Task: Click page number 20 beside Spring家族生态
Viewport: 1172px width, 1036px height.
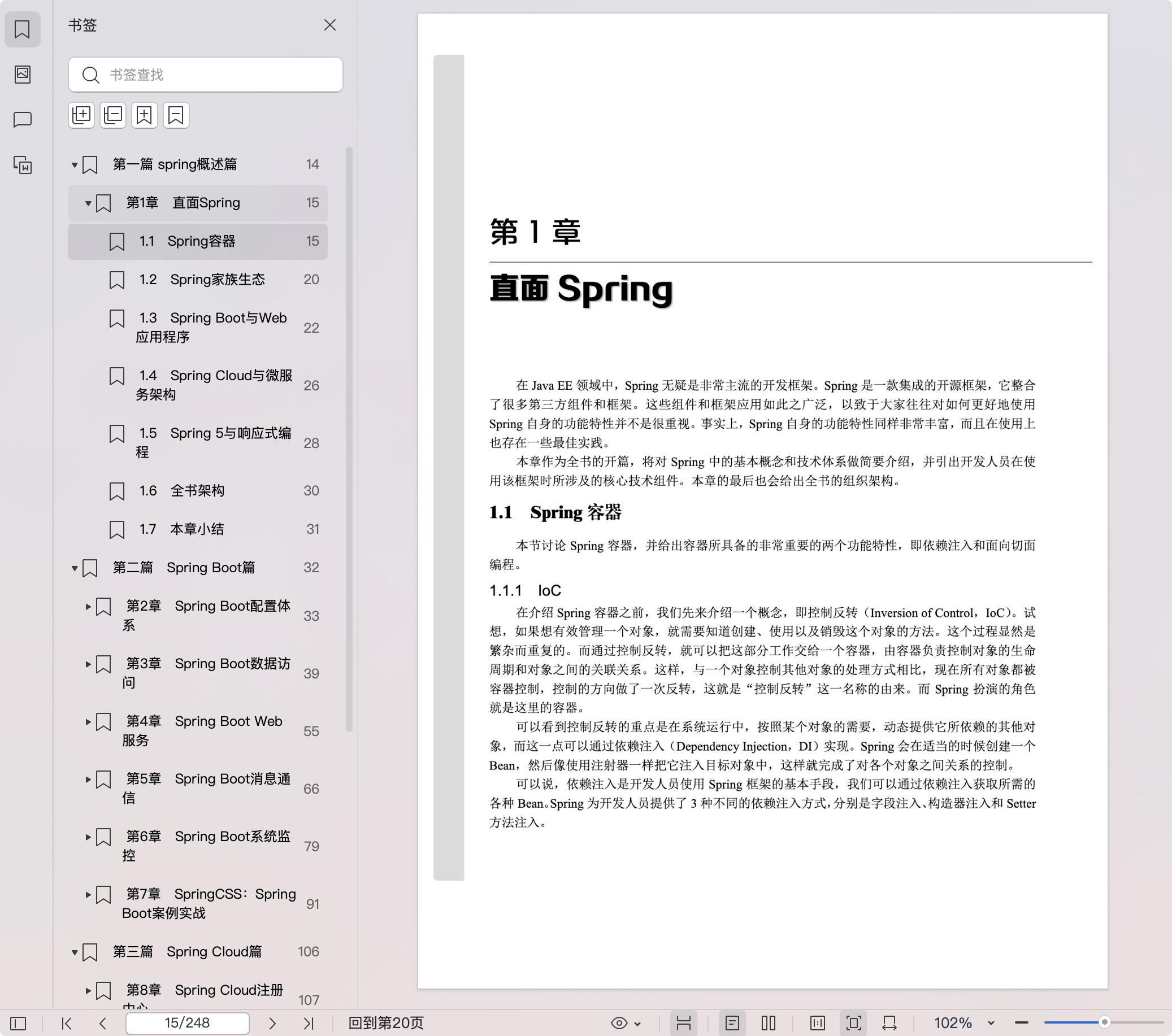Action: 311,280
